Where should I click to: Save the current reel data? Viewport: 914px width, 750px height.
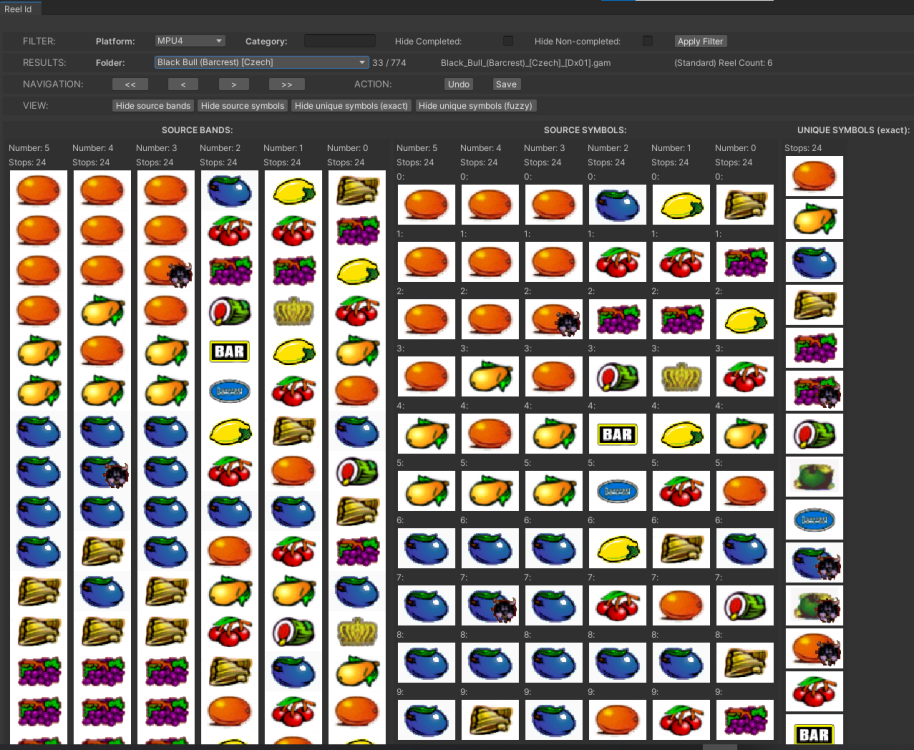pyautogui.click(x=505, y=84)
